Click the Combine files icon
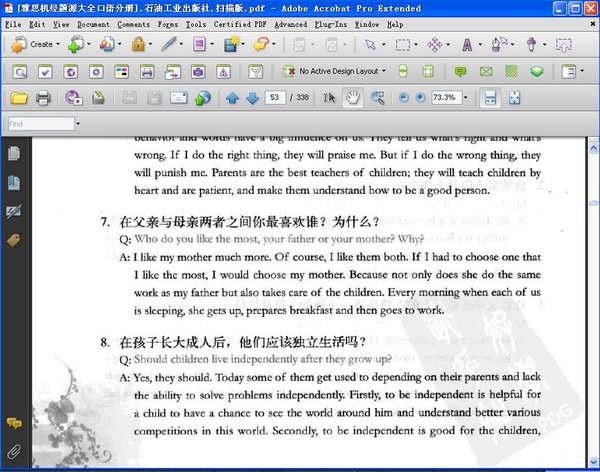This screenshot has width=600, height=472. pos(76,44)
